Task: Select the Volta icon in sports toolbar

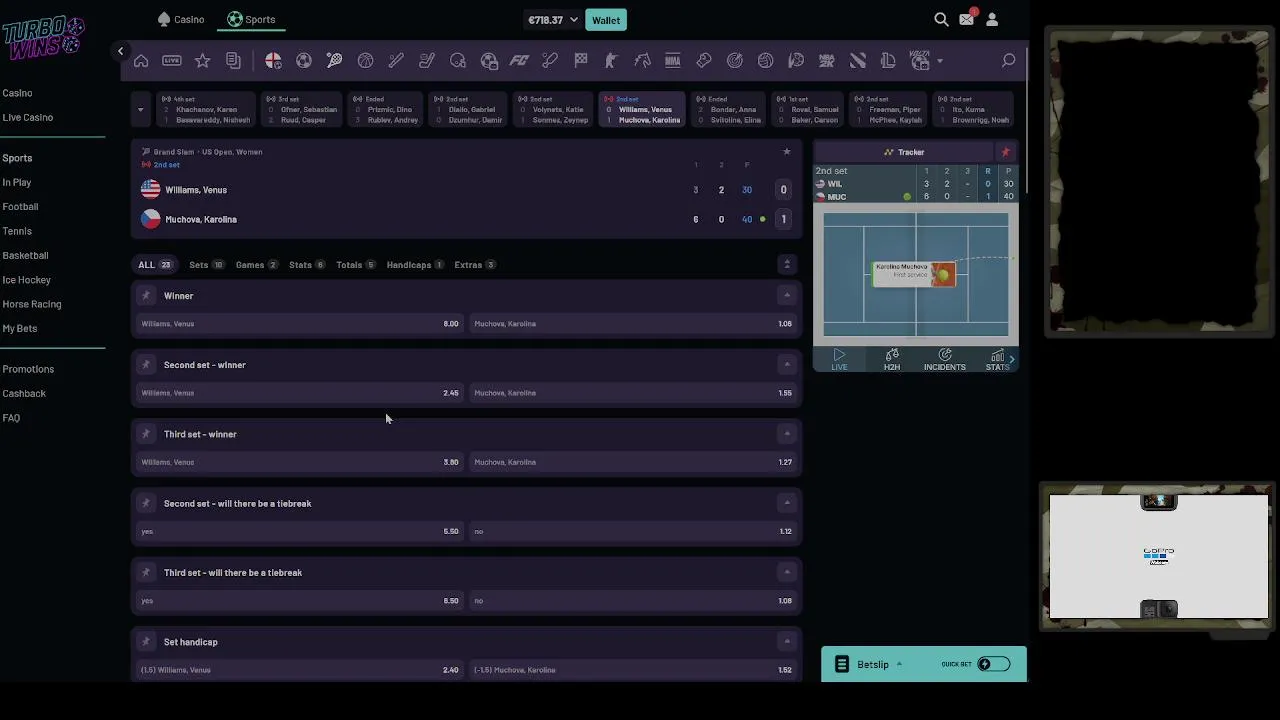Action: point(920,61)
